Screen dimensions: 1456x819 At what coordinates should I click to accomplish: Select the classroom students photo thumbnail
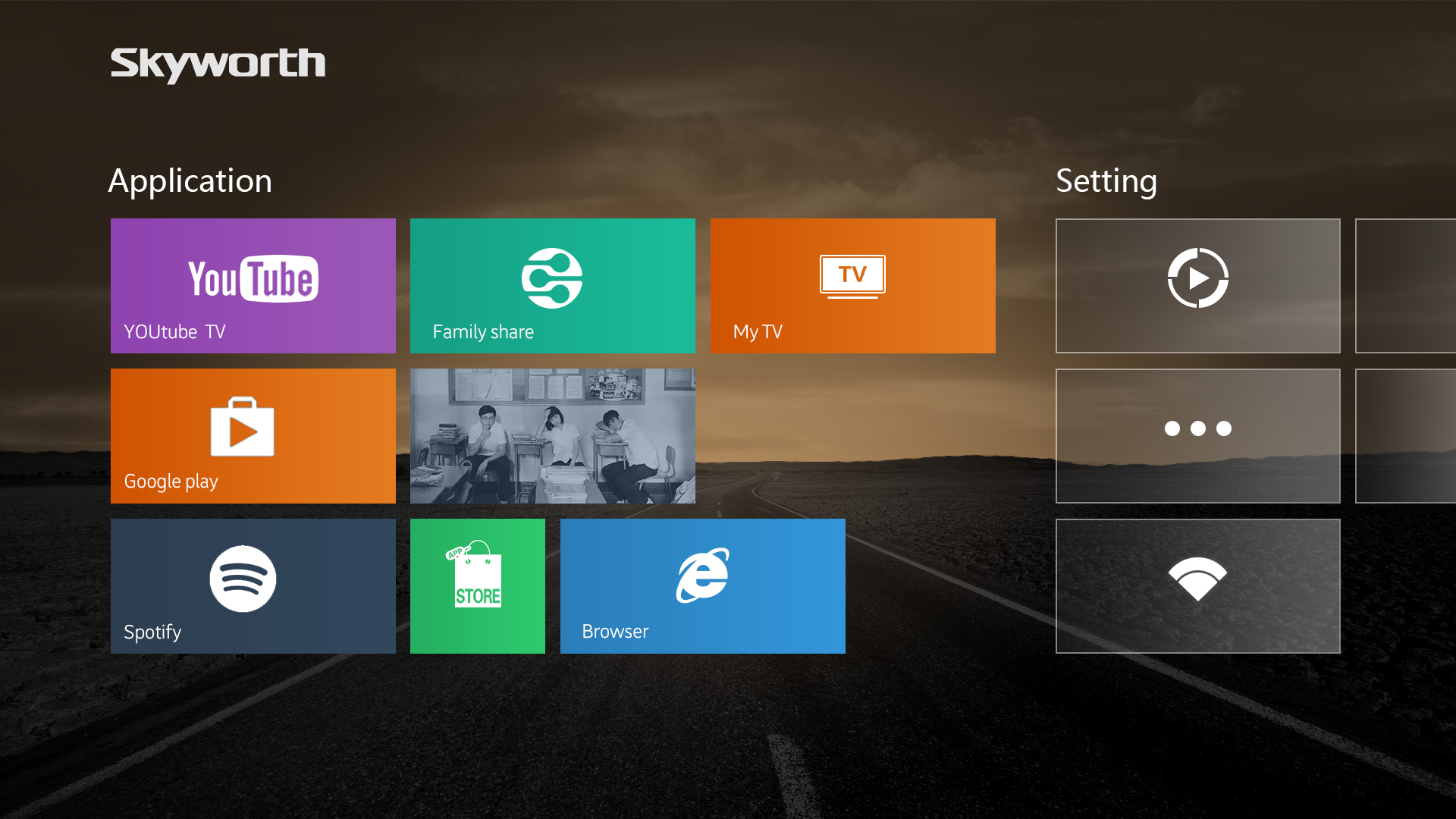(552, 435)
